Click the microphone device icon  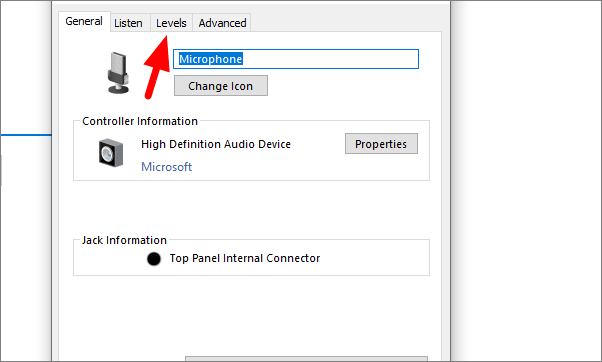pyautogui.click(x=118, y=73)
